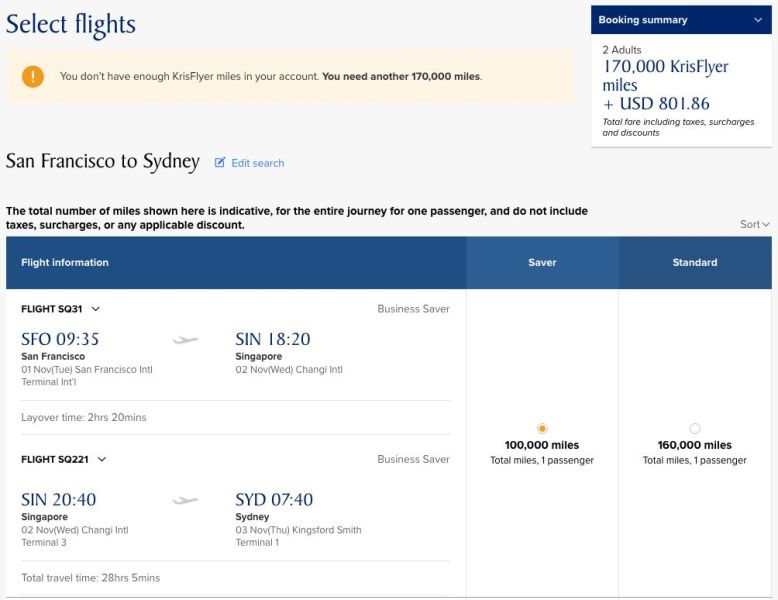Collapse the Booking summary panel

(757, 20)
